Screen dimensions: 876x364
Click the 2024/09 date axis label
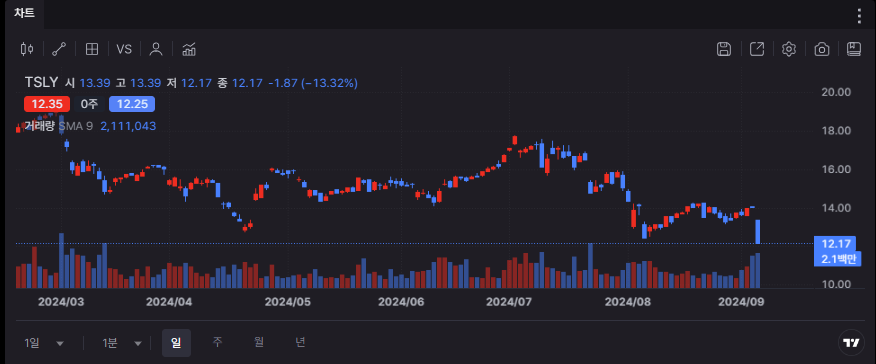pos(741,302)
